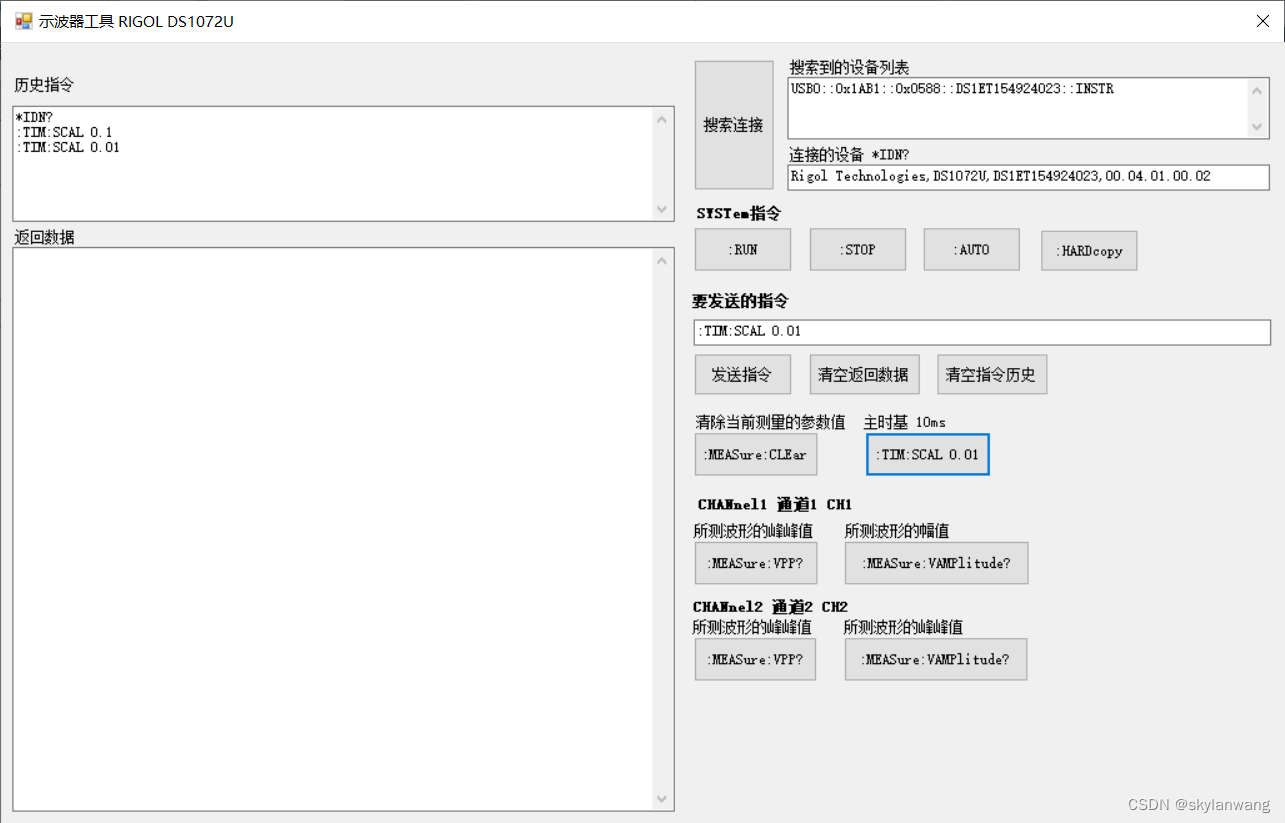1285x823 pixels.
Task: Click the *IDN? line in command history
Action: point(34,117)
